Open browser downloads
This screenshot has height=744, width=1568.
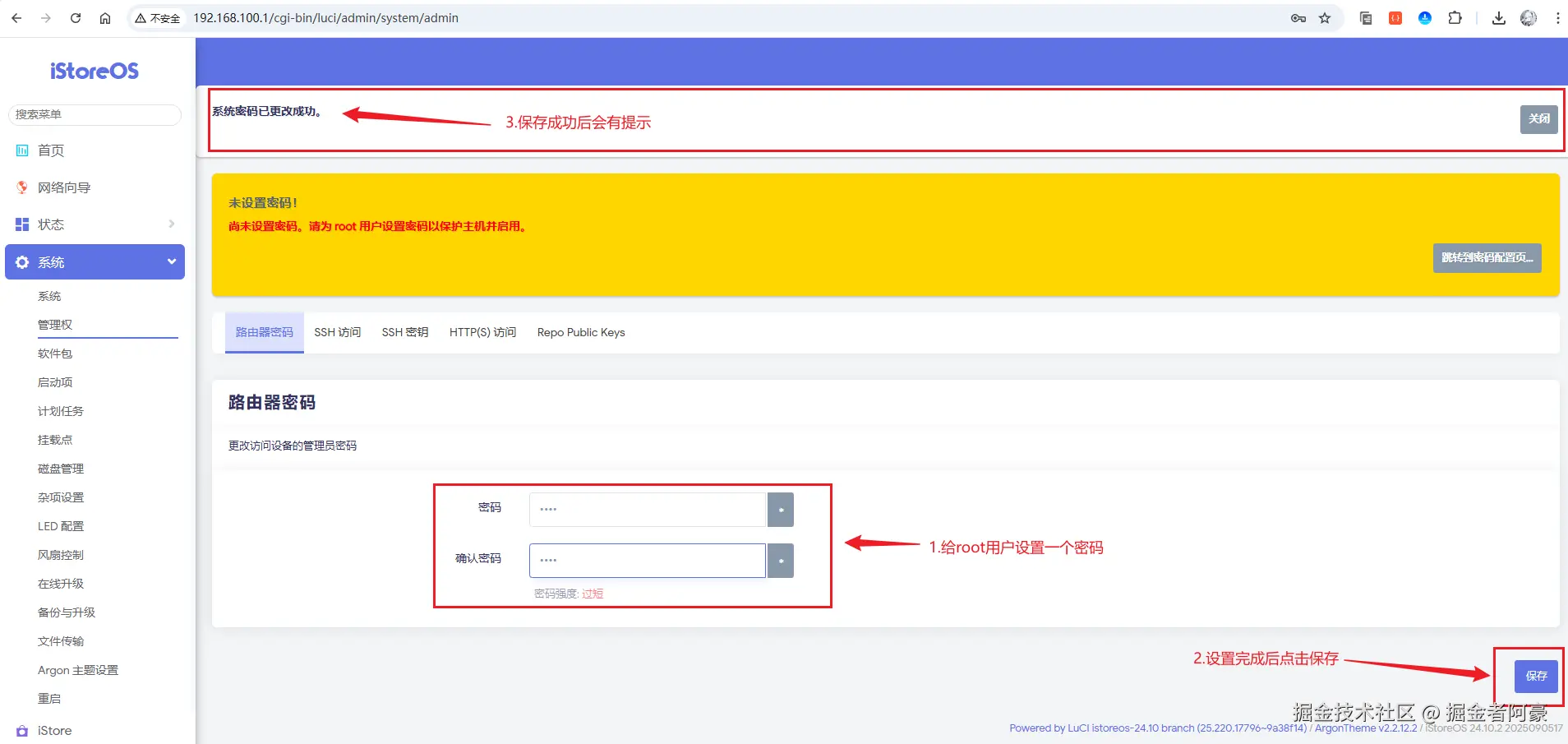coord(1499,18)
